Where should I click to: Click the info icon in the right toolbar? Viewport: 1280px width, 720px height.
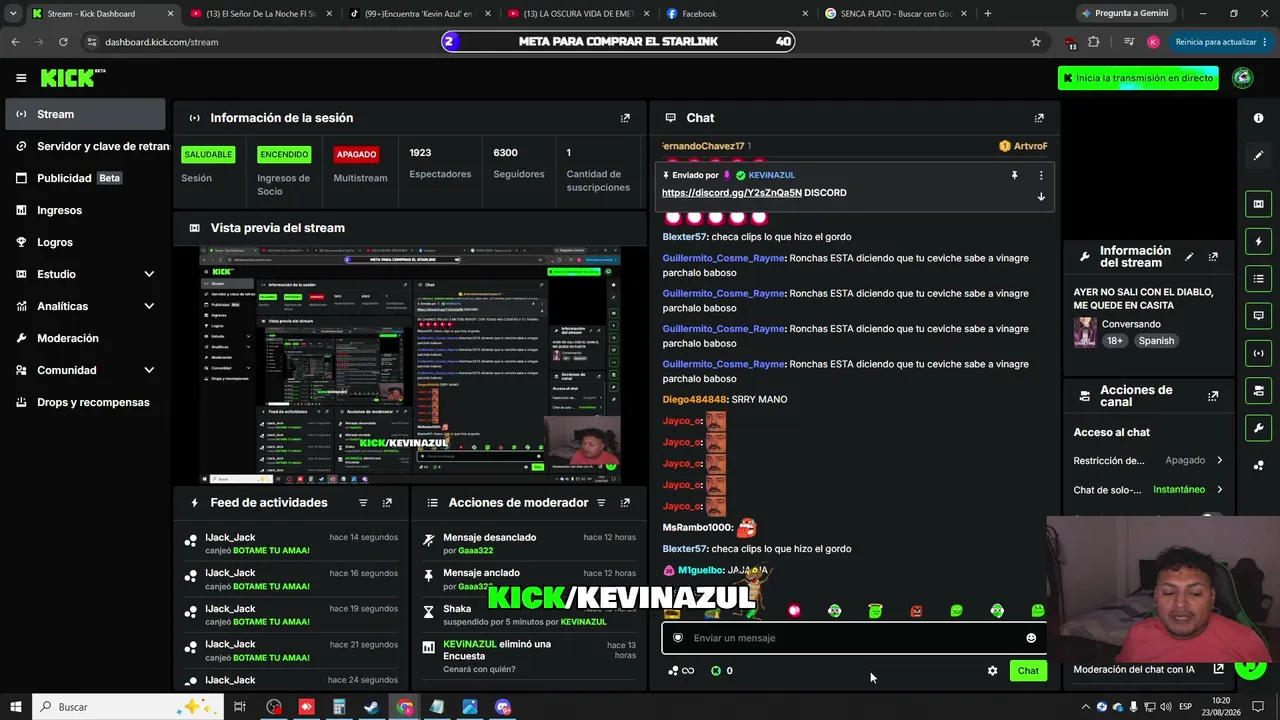click(x=1258, y=118)
